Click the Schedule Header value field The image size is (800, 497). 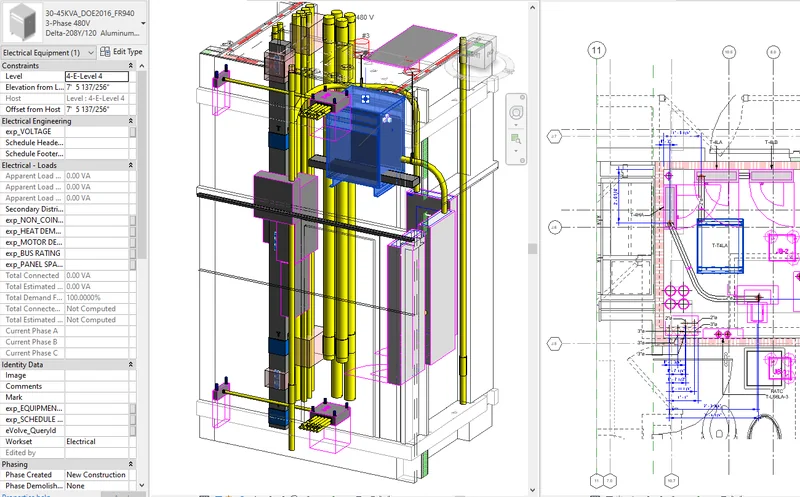click(97, 142)
